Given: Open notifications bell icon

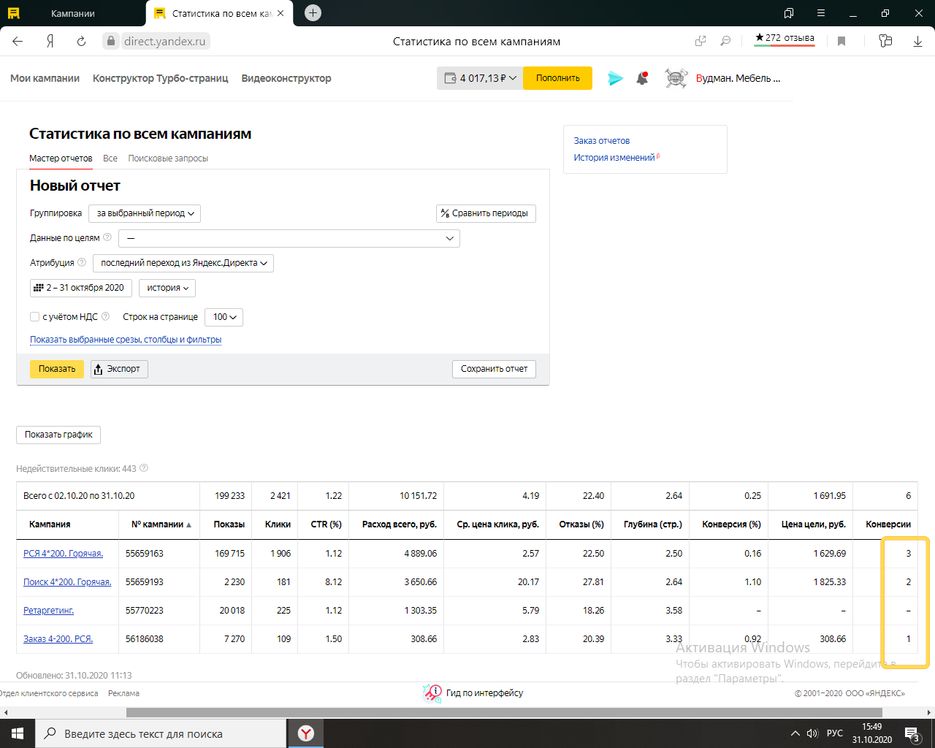Looking at the screenshot, I should [x=642, y=78].
